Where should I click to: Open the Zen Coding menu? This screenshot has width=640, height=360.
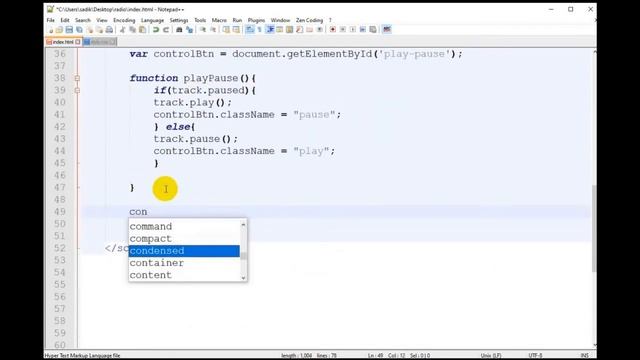[x=309, y=20]
